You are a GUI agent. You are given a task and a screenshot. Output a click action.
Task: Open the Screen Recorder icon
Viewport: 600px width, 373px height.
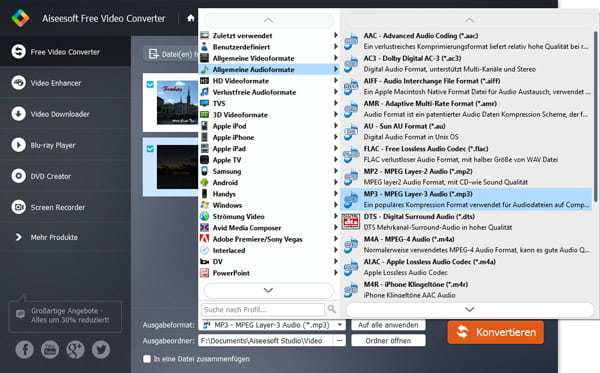pyautogui.click(x=18, y=207)
